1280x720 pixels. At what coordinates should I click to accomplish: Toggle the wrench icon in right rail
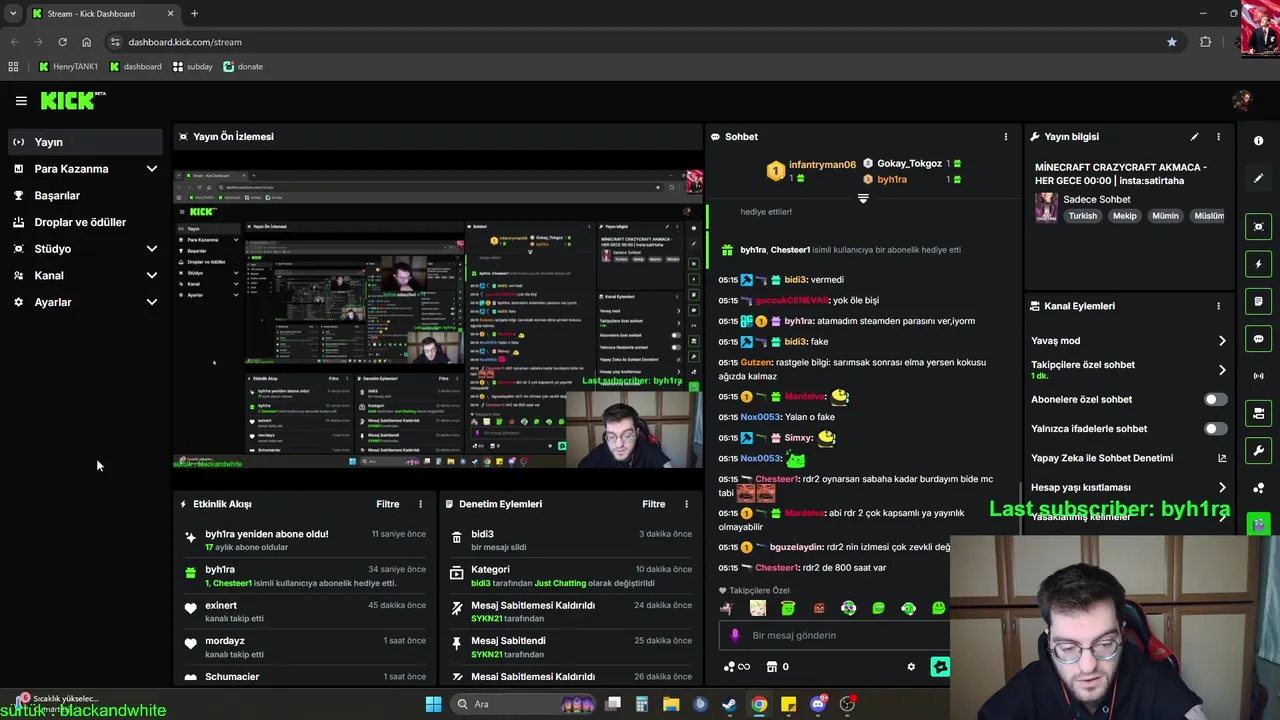point(1258,450)
